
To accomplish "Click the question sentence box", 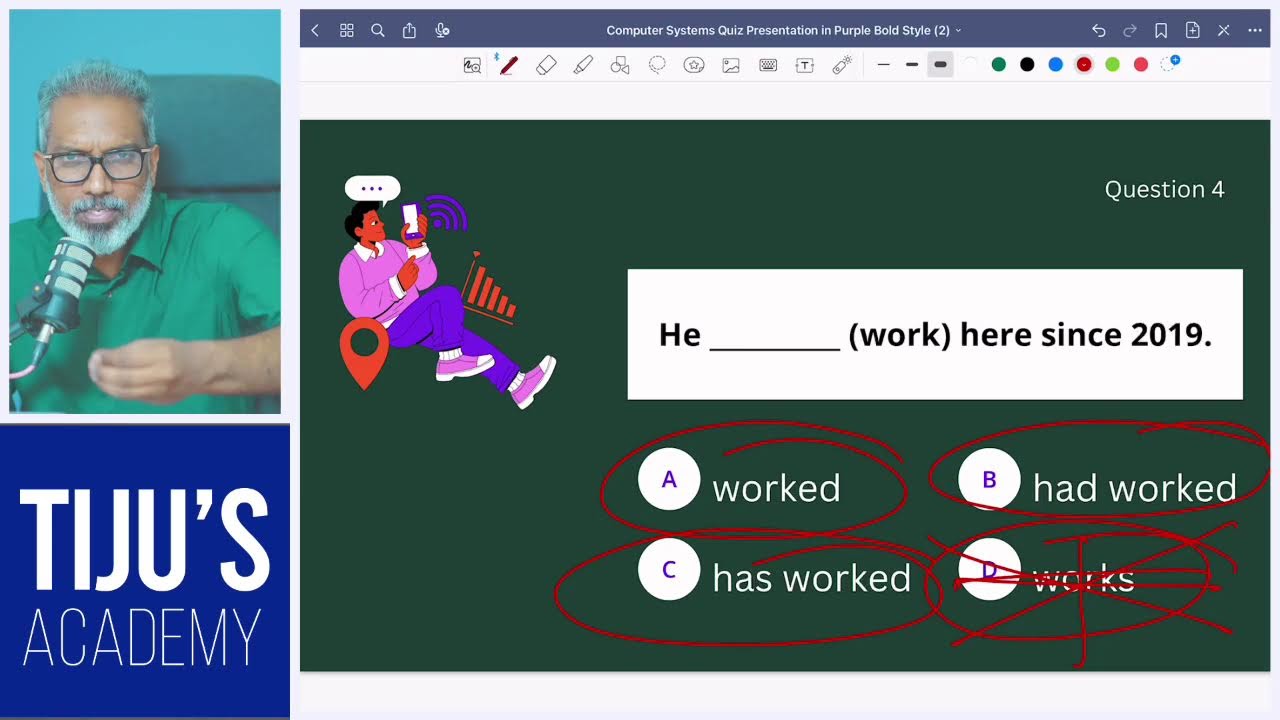I will pos(935,334).
